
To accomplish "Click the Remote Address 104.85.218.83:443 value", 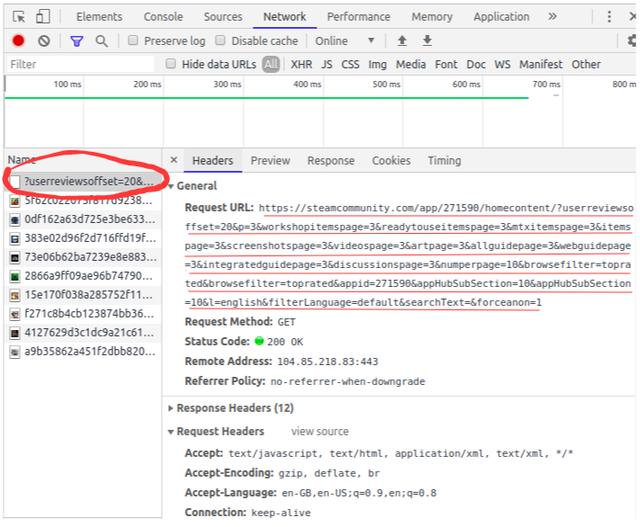I will coord(327,362).
